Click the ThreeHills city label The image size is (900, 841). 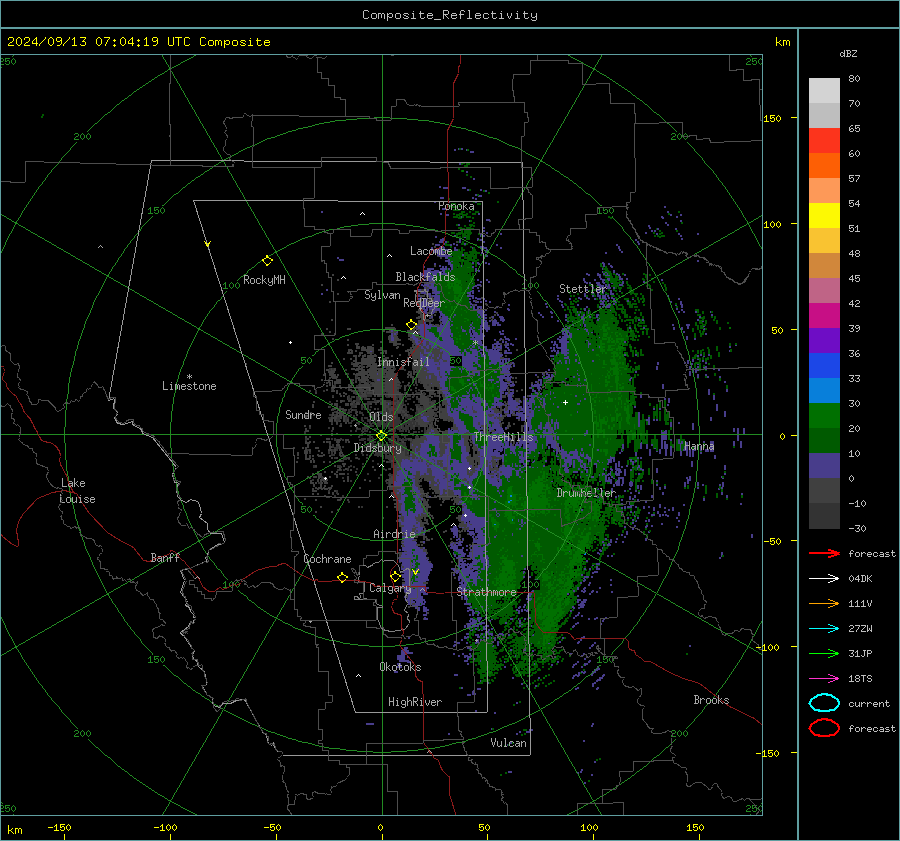pos(503,437)
